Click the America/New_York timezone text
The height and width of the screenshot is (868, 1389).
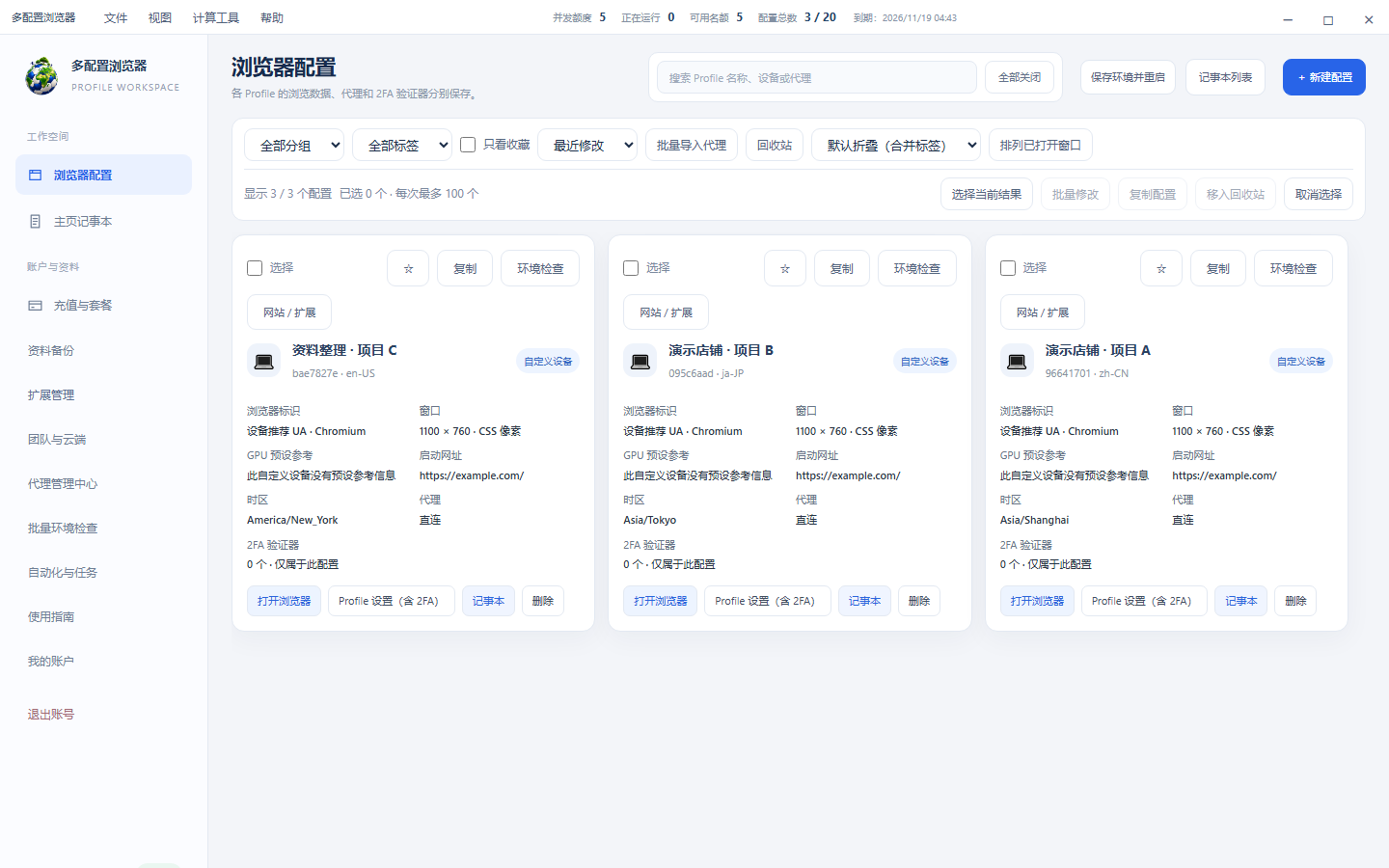pos(292,520)
